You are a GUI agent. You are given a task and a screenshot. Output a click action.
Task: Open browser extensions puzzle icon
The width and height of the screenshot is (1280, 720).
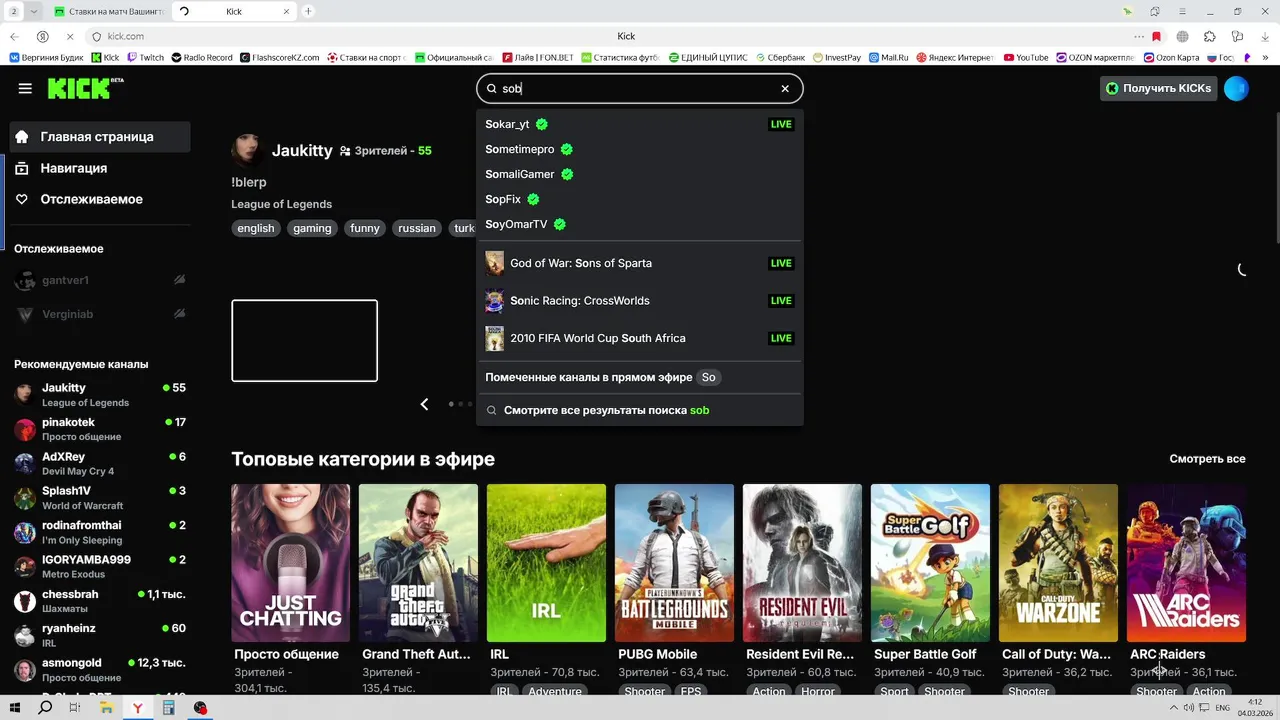[1209, 36]
